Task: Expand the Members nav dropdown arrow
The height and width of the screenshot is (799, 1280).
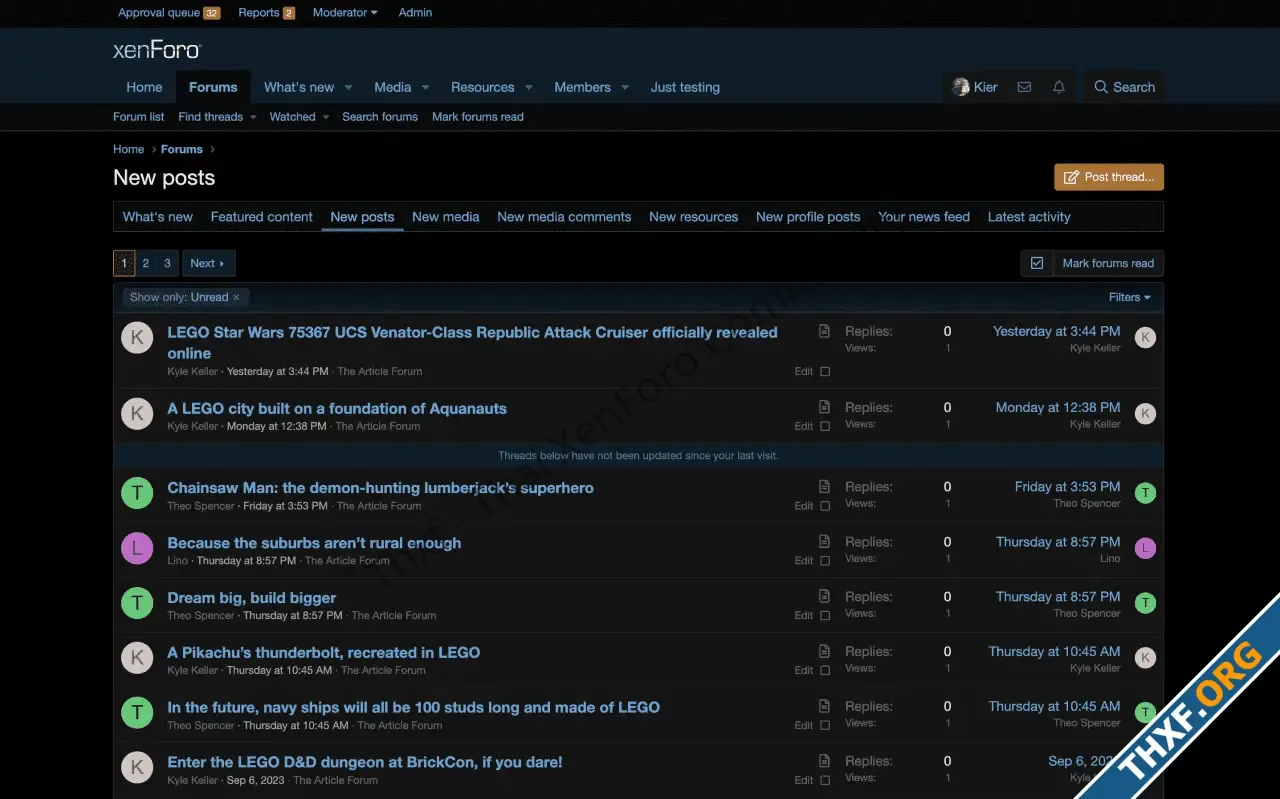Action: (x=625, y=88)
